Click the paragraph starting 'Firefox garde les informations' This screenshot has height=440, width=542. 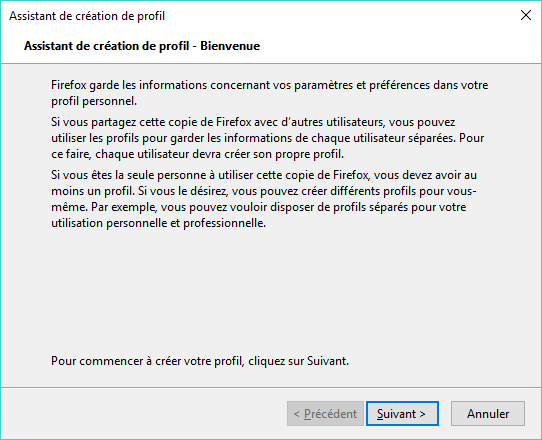pos(269,93)
